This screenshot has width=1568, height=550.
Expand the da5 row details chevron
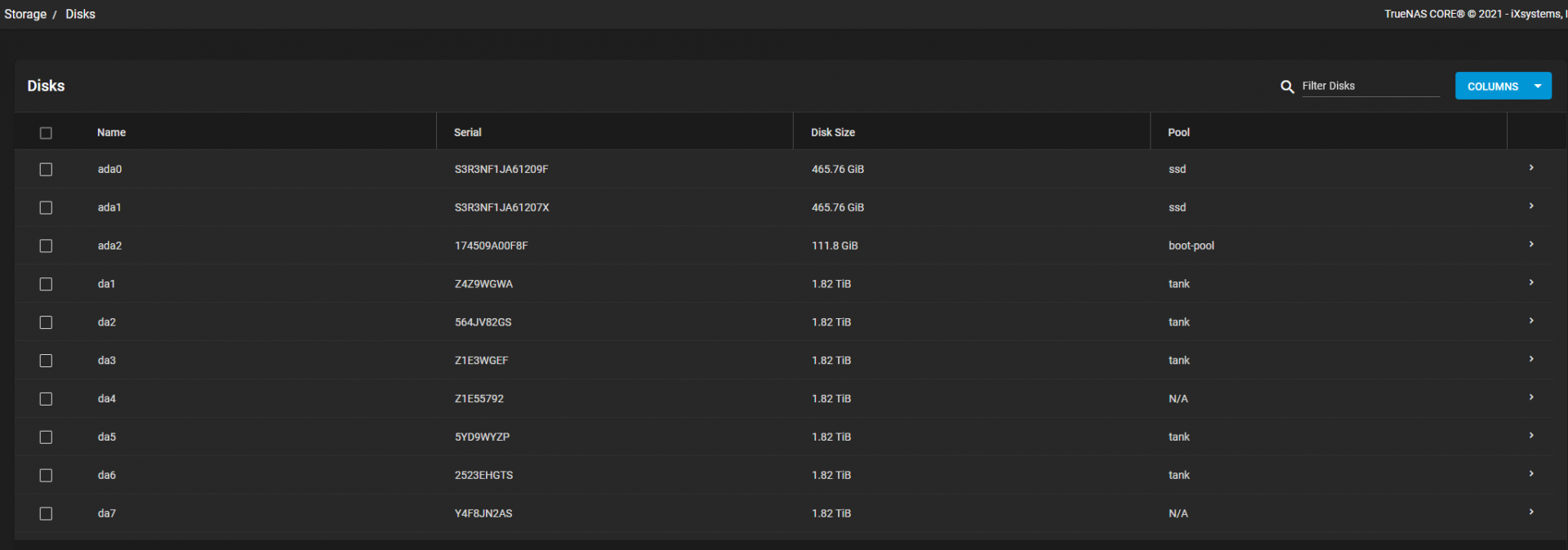(x=1531, y=436)
